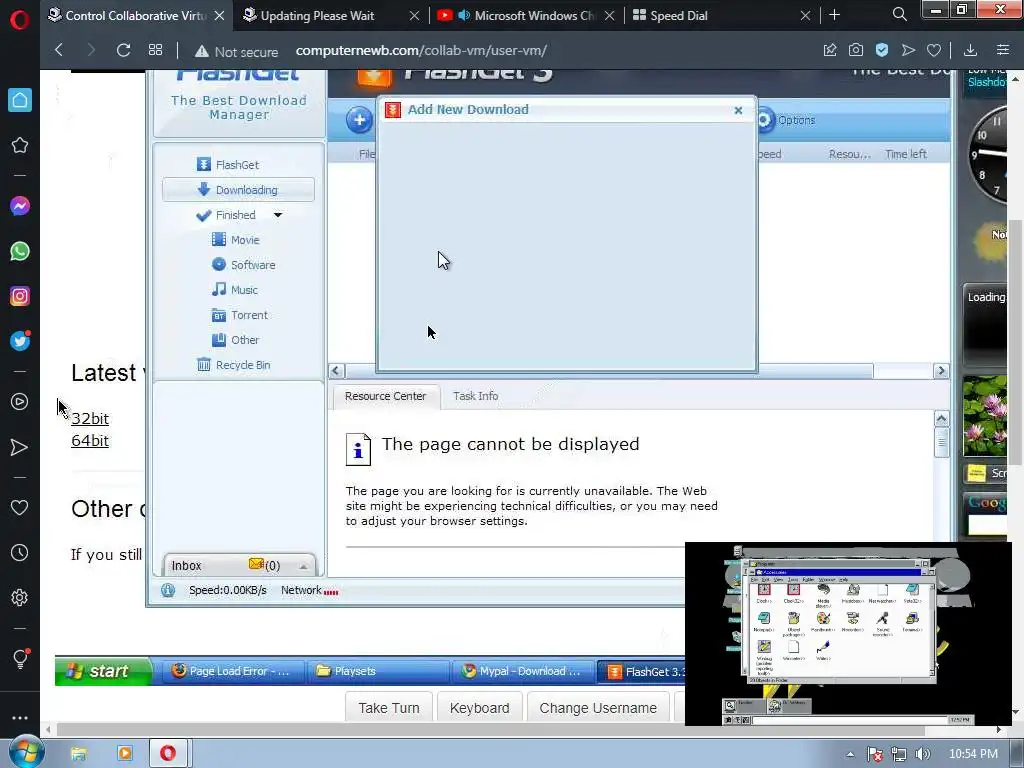The width and height of the screenshot is (1024, 768).
Task: Open downloads icon in Opera toolbar
Action: tap(970, 50)
